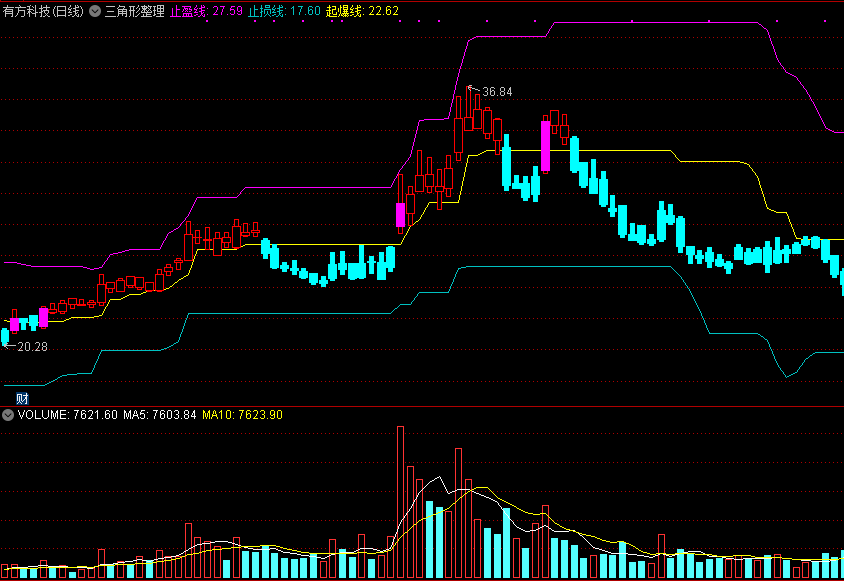Click the VOLUME: 7621.60 readout
This screenshot has height=581, width=844.
(67, 415)
